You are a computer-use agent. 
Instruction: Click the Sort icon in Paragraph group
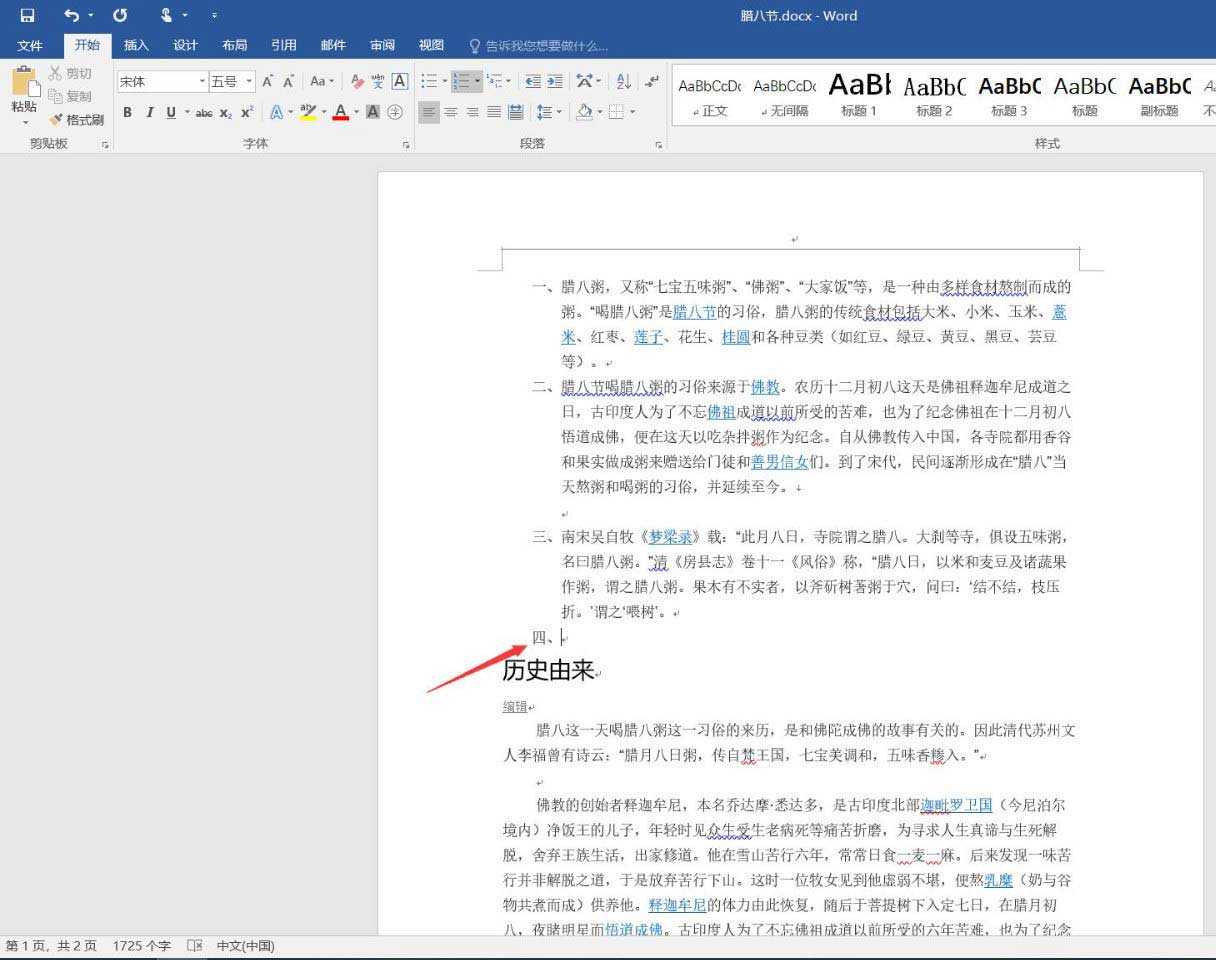(x=625, y=81)
